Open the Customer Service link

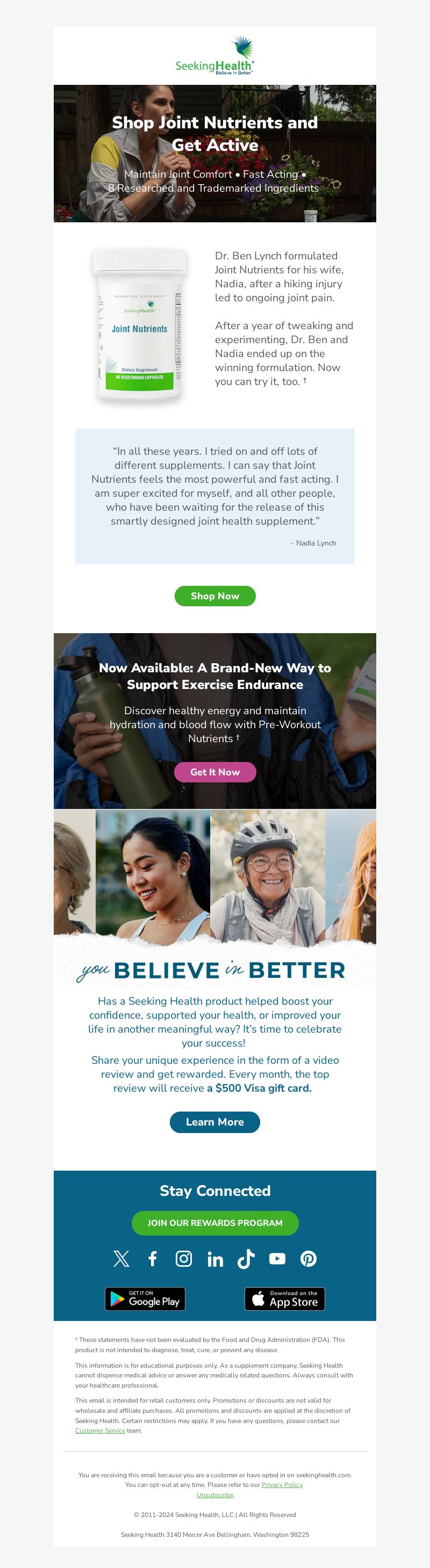(x=100, y=1431)
